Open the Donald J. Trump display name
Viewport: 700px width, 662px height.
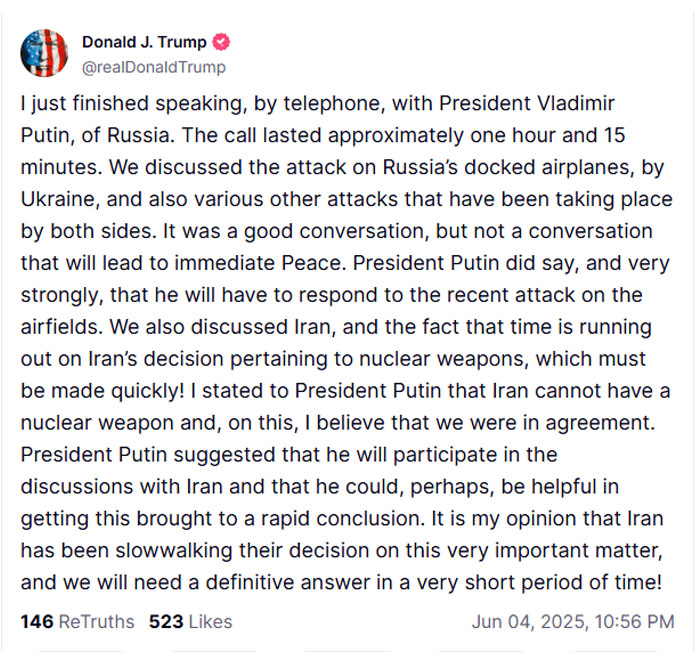click(x=144, y=42)
